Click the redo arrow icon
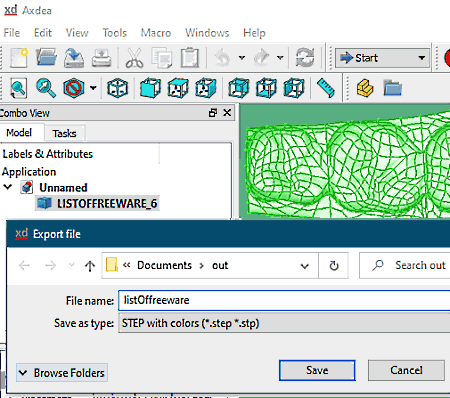The width and height of the screenshot is (450, 398). (x=261, y=58)
